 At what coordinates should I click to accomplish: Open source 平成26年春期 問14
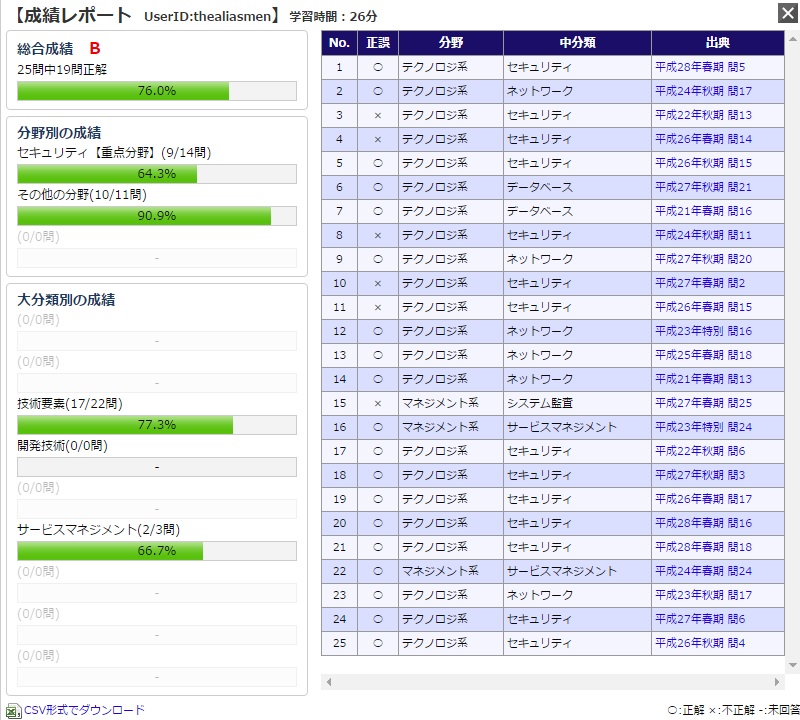(x=704, y=139)
